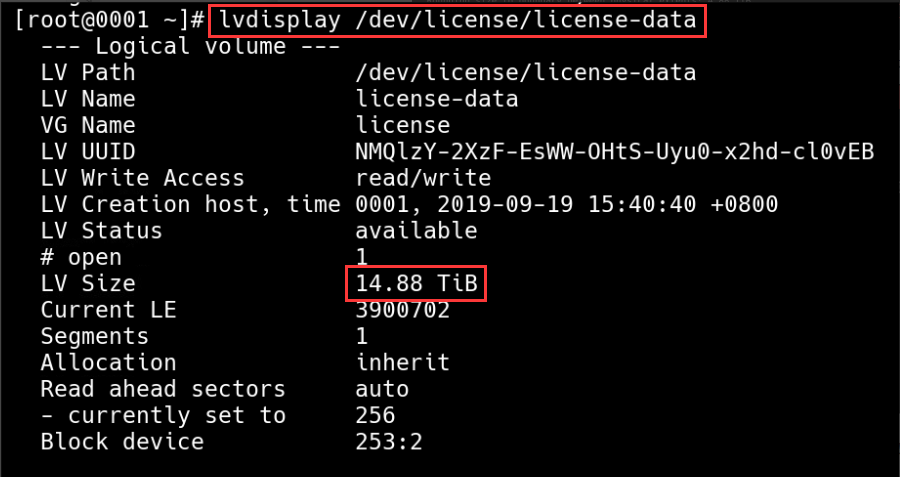Screen dimensions: 900x477
Task: Click the read/write access value
Action: tap(423, 178)
